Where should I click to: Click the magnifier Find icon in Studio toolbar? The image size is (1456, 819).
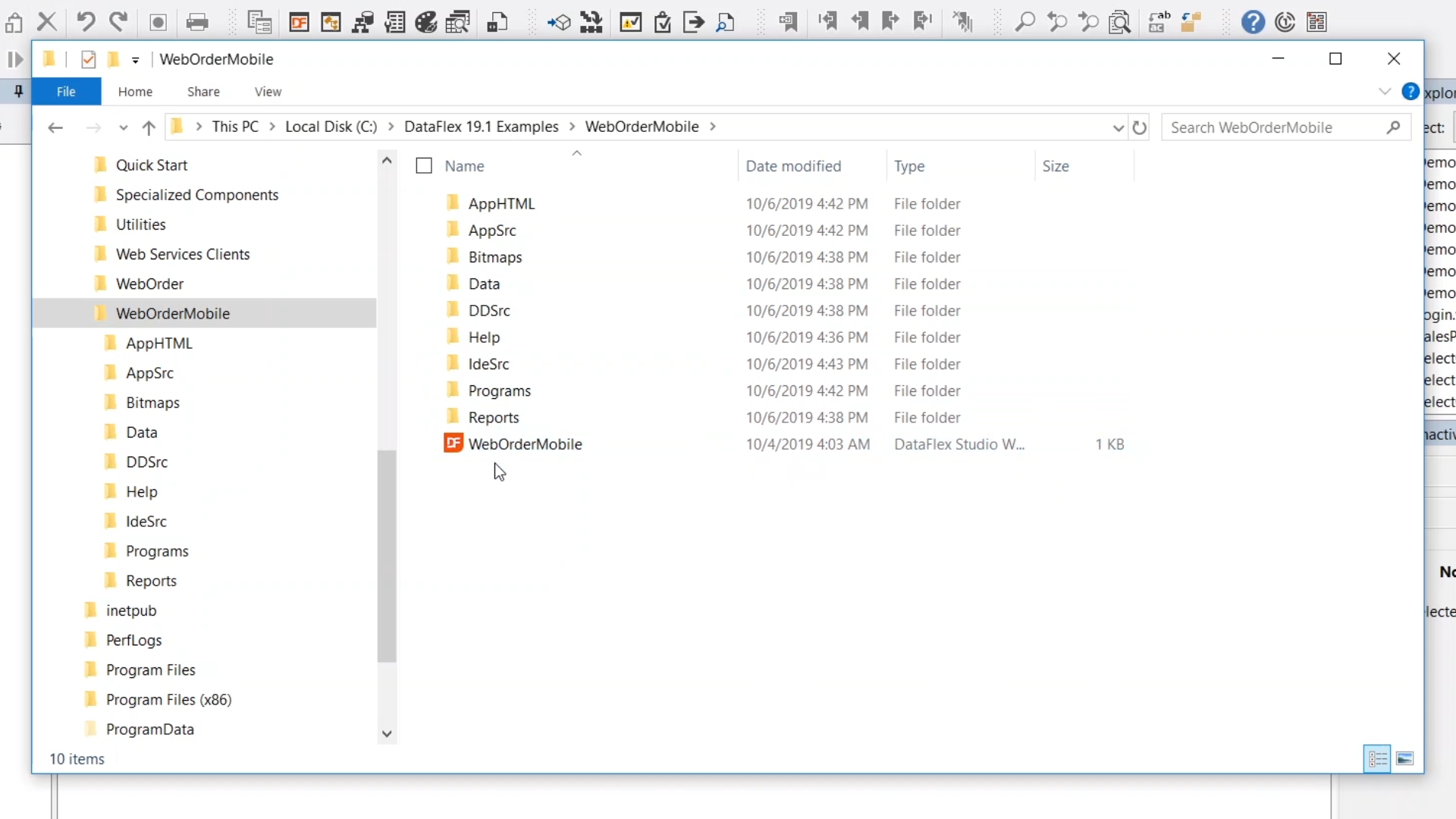pos(1025,22)
